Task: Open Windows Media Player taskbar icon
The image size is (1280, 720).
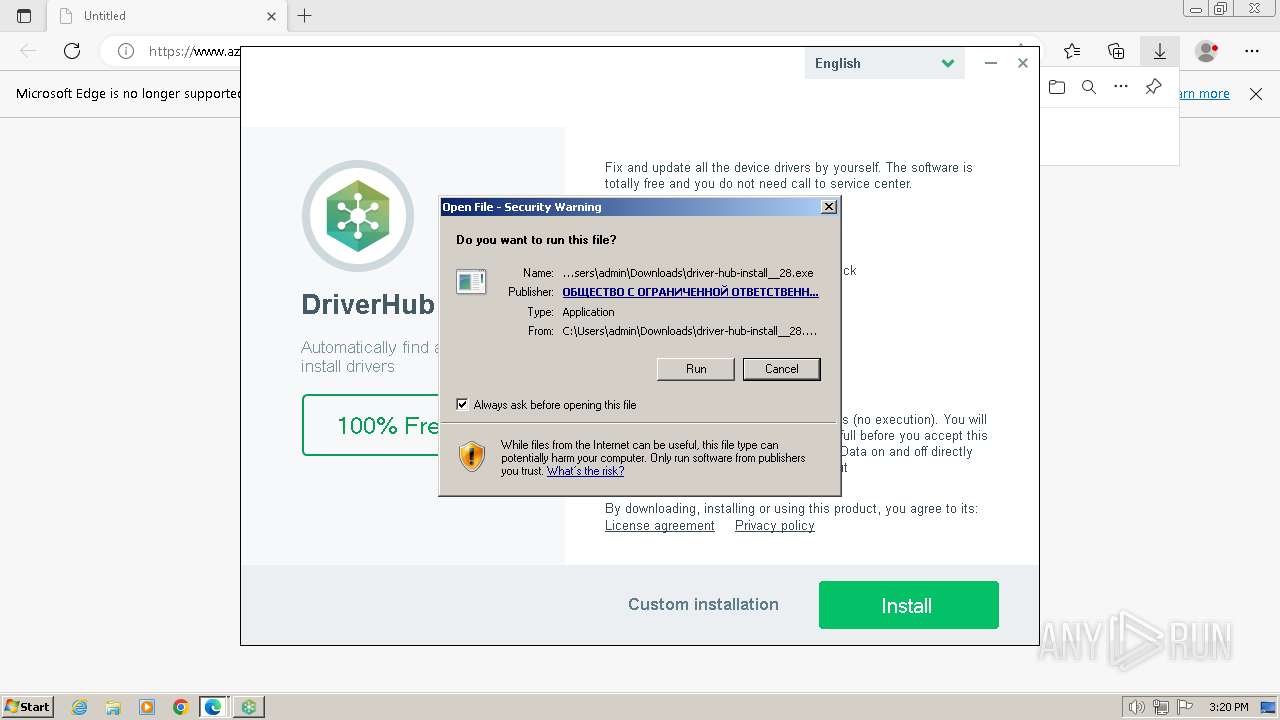Action: tap(147, 707)
